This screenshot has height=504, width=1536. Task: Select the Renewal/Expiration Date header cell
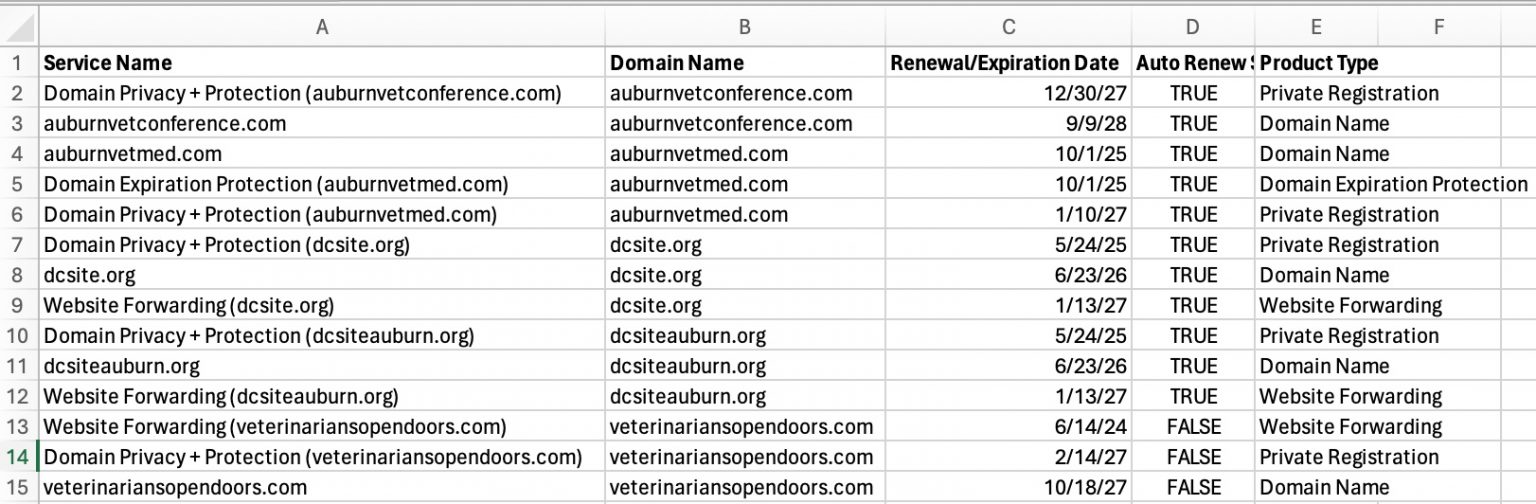point(1004,63)
